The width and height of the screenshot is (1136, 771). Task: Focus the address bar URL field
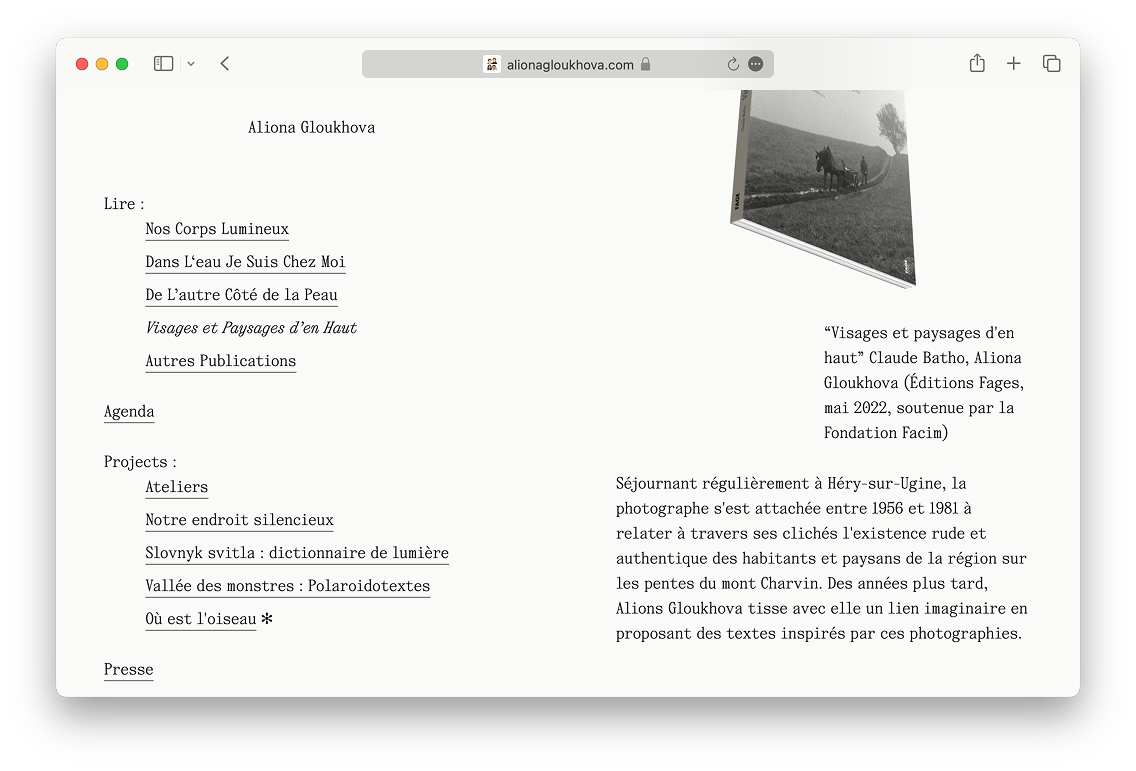[570, 64]
